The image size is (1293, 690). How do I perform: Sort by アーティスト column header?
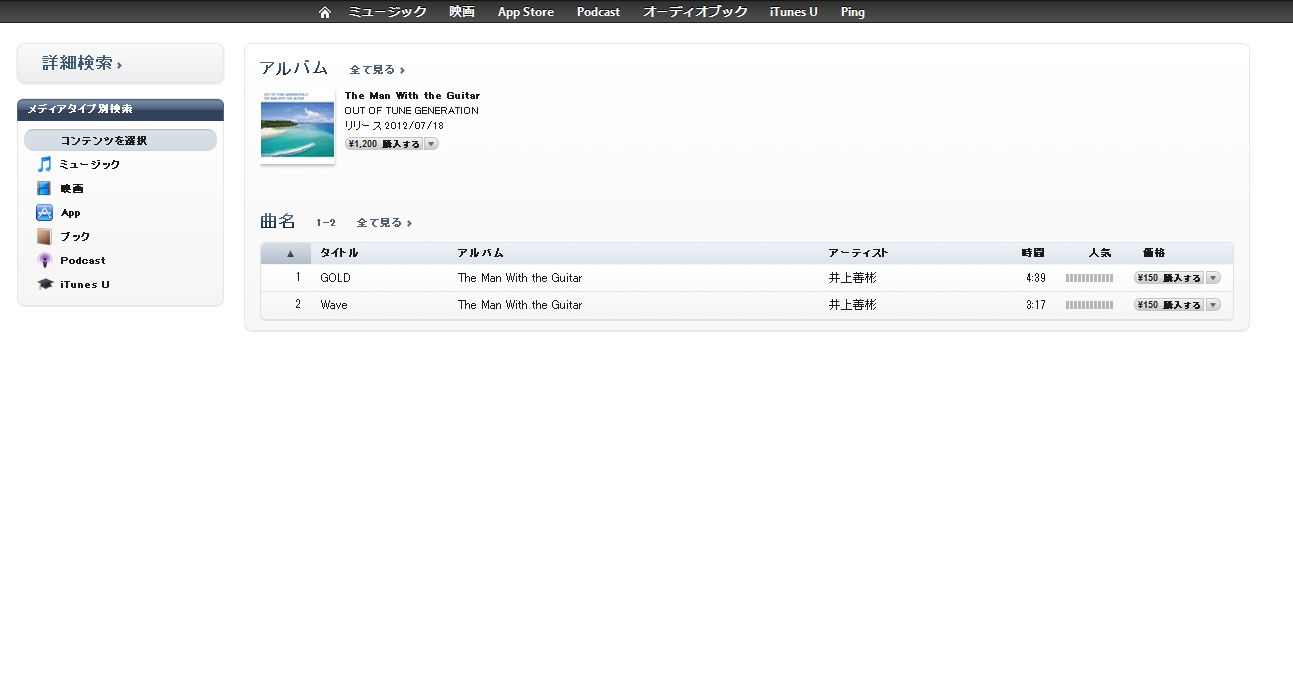point(858,253)
